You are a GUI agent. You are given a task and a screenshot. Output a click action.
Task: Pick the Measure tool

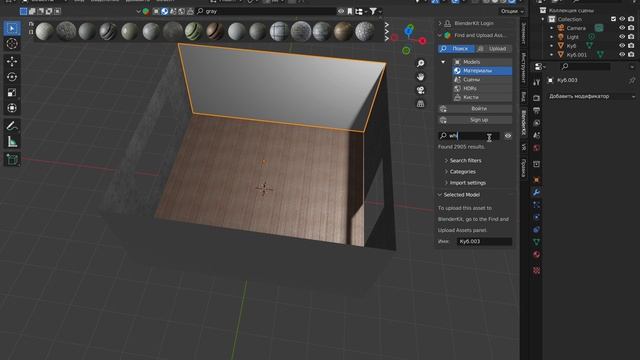tap(12, 142)
